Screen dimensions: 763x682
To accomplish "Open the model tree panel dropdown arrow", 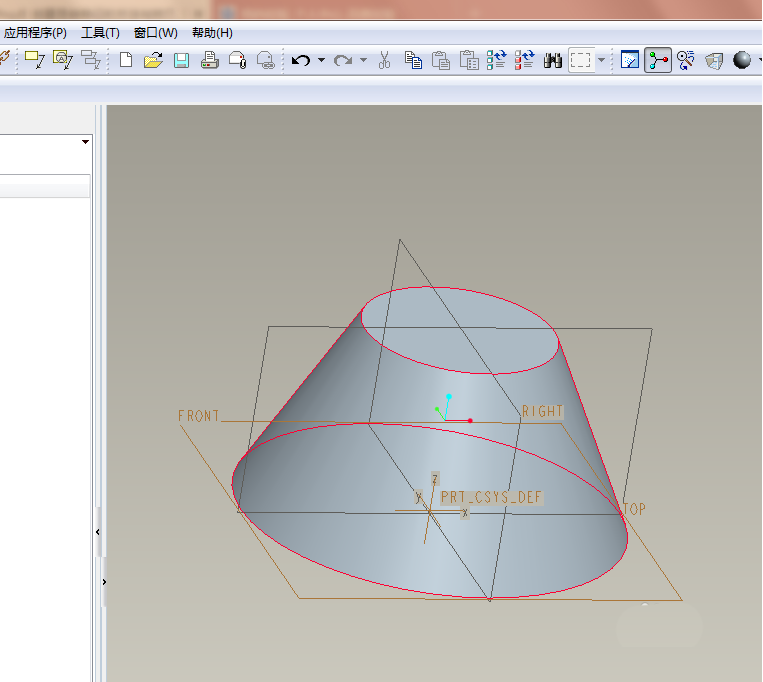I will (x=85, y=142).
